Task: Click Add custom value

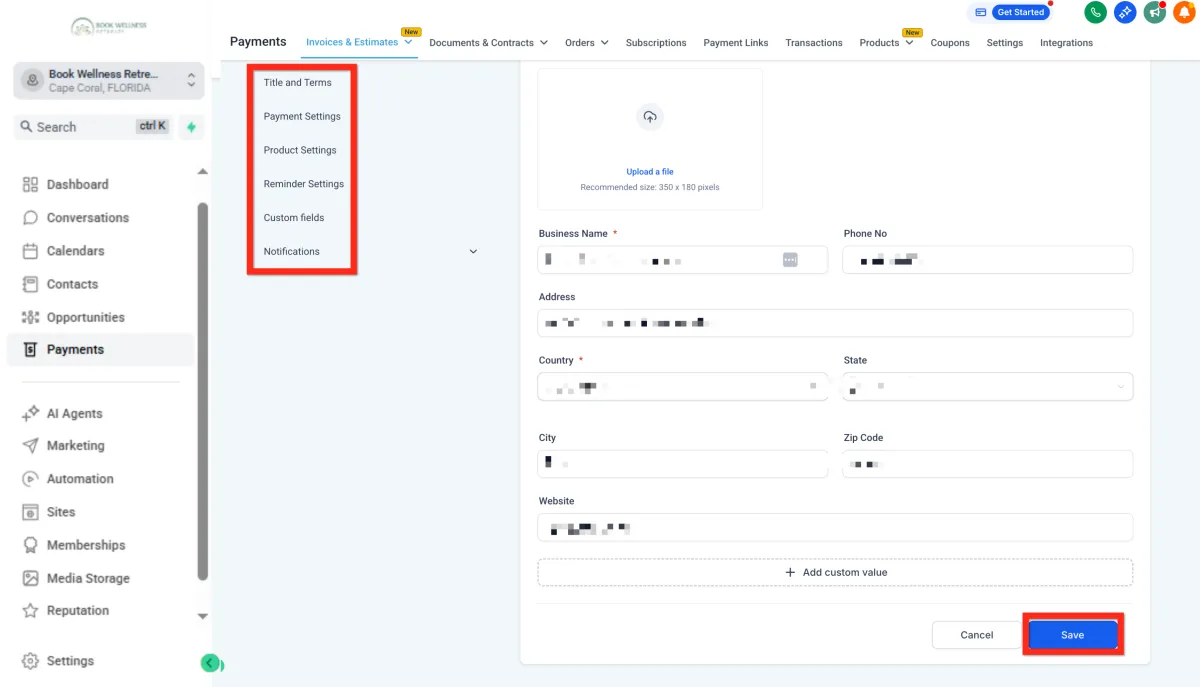Action: point(835,572)
